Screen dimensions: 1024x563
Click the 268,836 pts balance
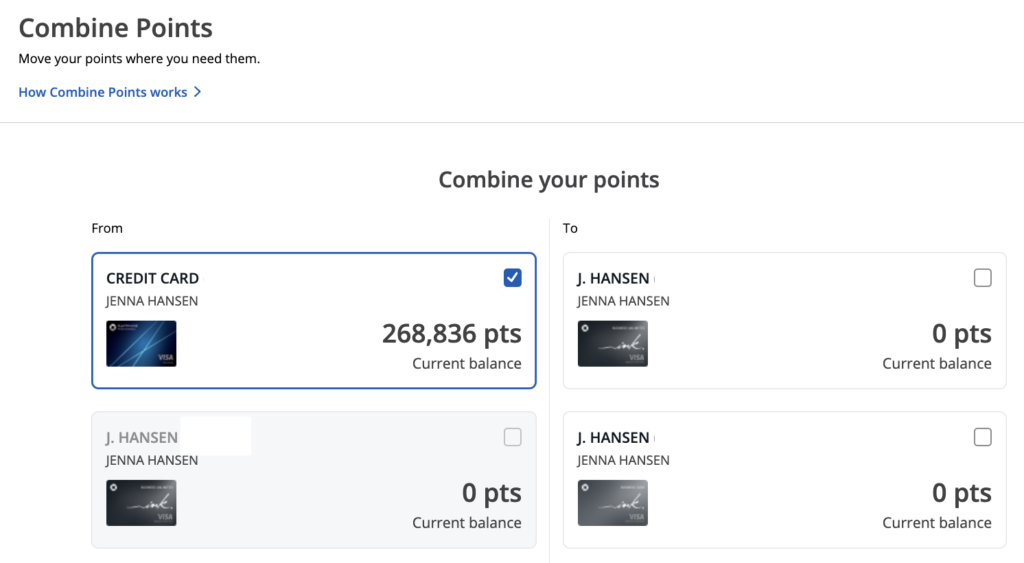[x=451, y=334]
